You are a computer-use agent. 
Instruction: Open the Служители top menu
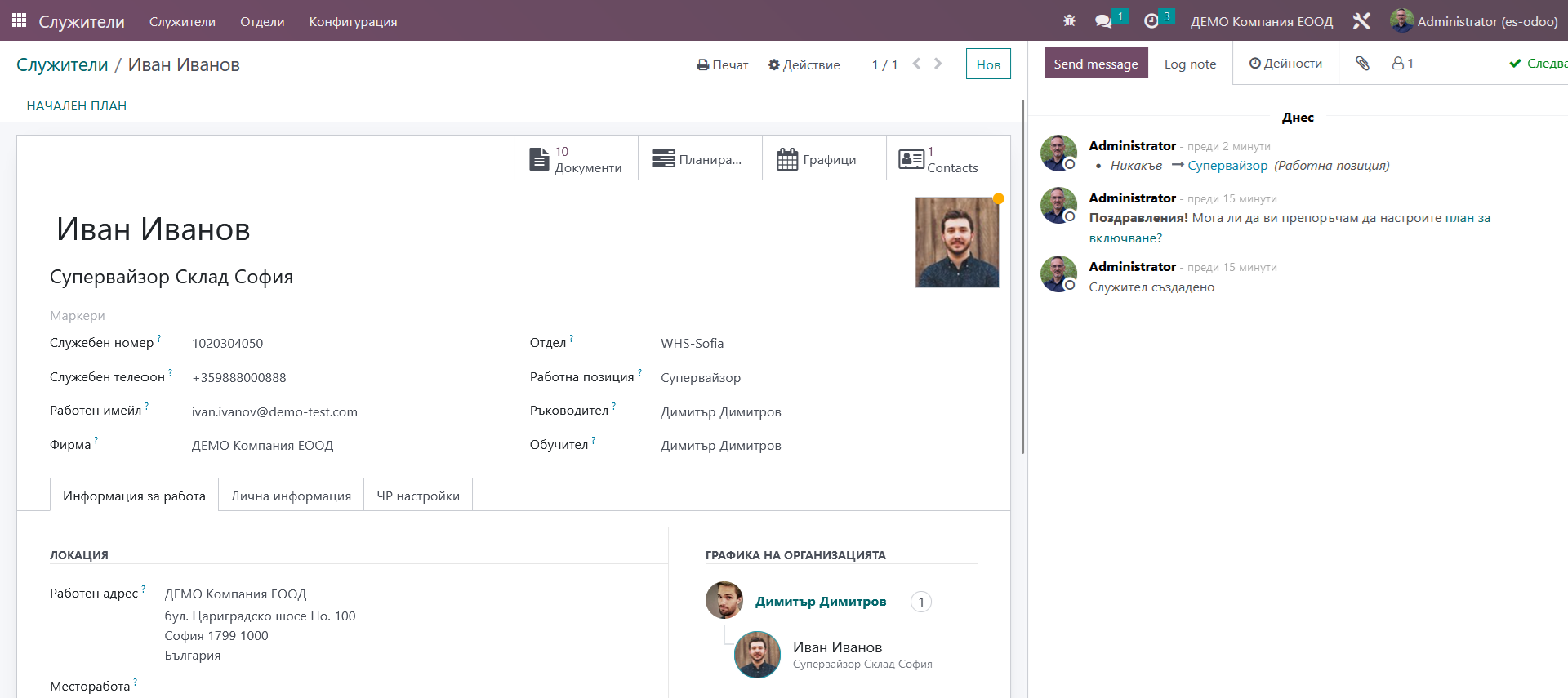coord(182,21)
